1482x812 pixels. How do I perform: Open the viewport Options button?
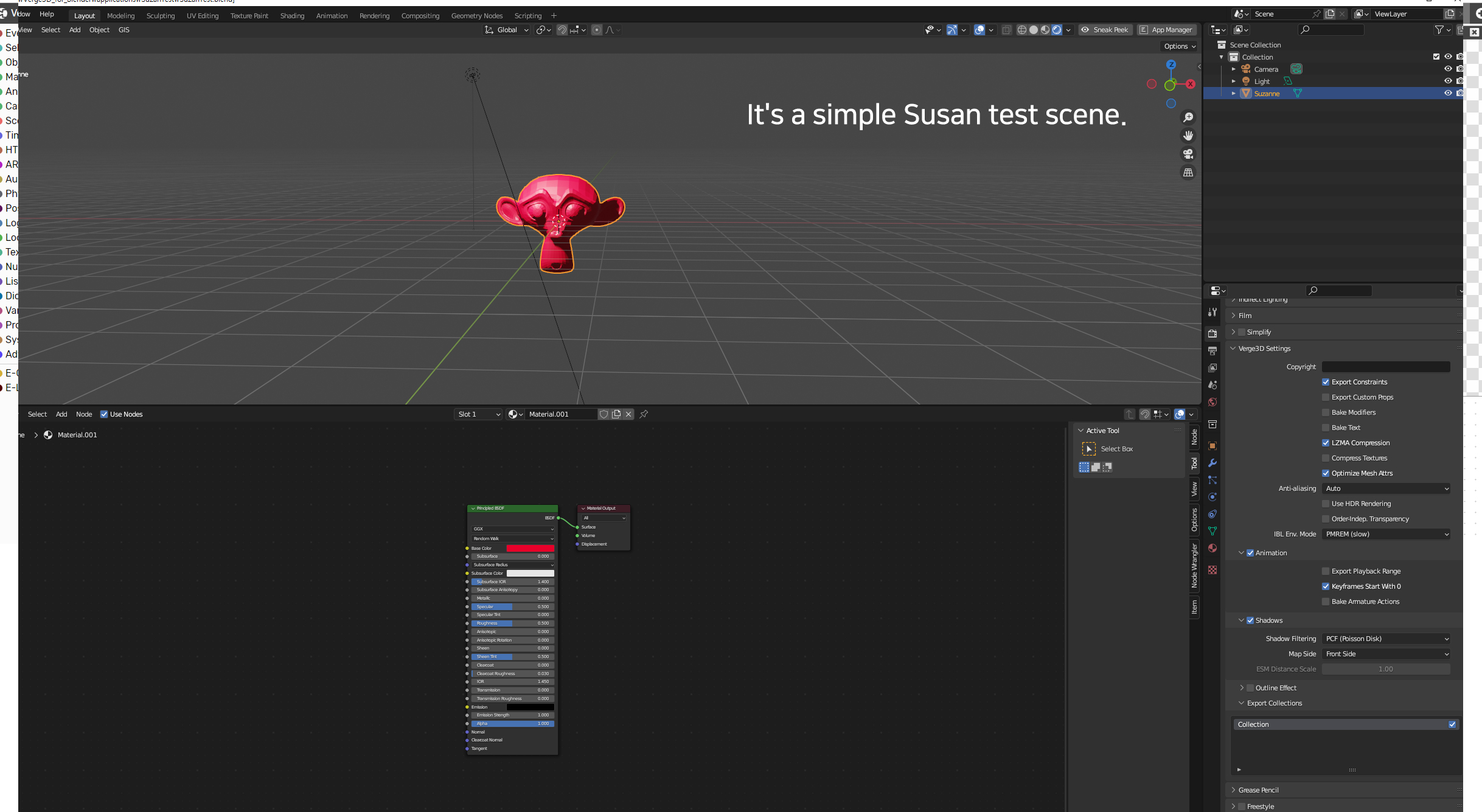(1180, 46)
